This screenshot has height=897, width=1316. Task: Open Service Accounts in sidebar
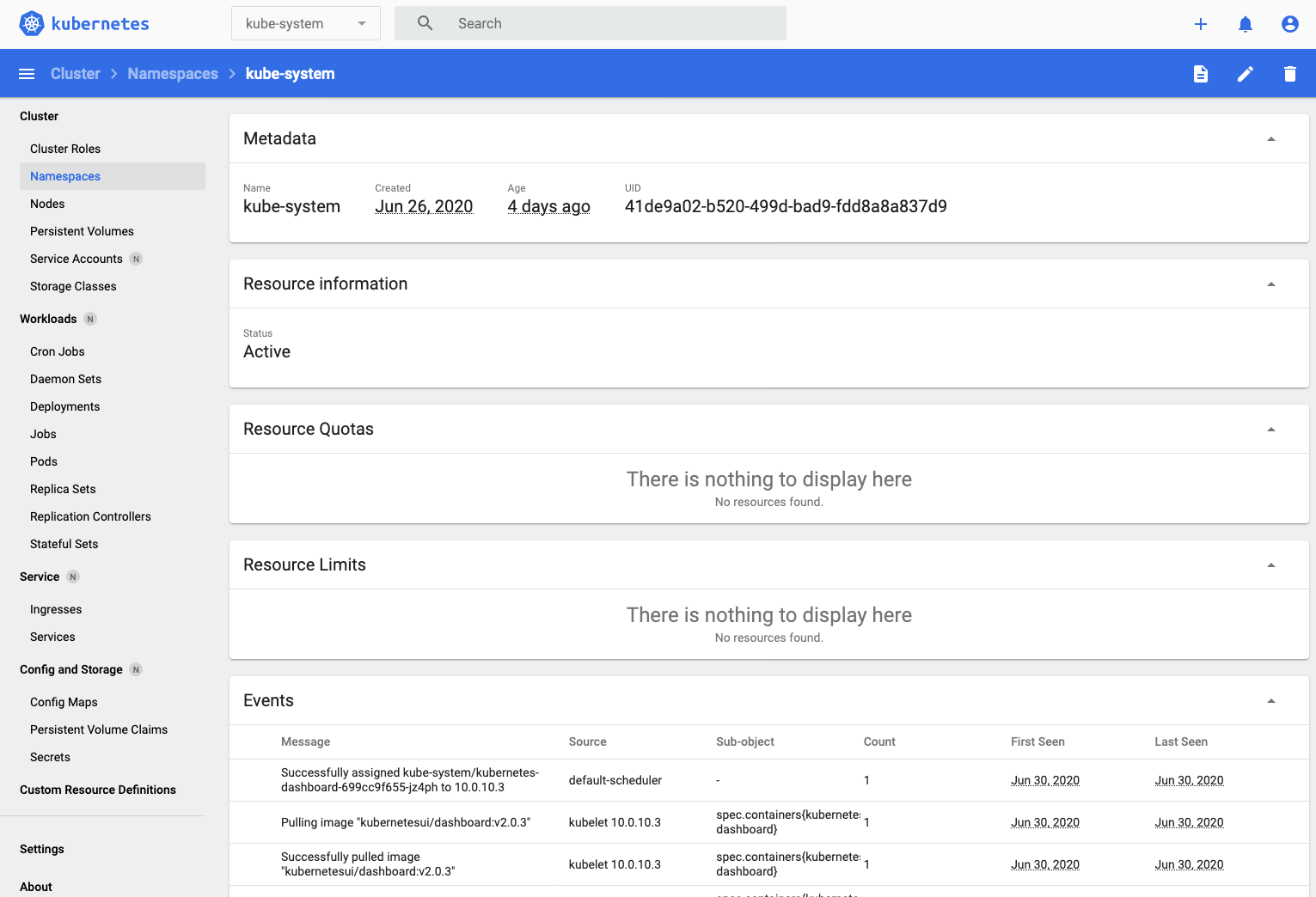tap(77, 259)
